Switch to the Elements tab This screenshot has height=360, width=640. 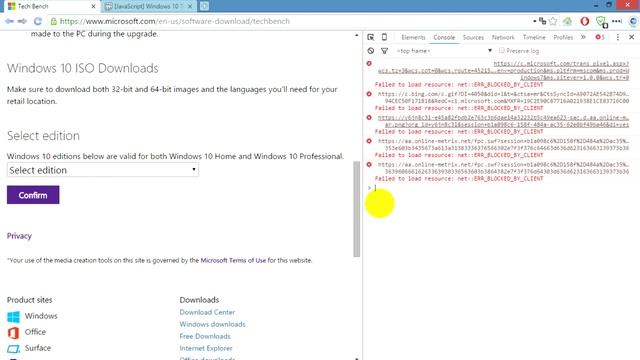(413, 37)
